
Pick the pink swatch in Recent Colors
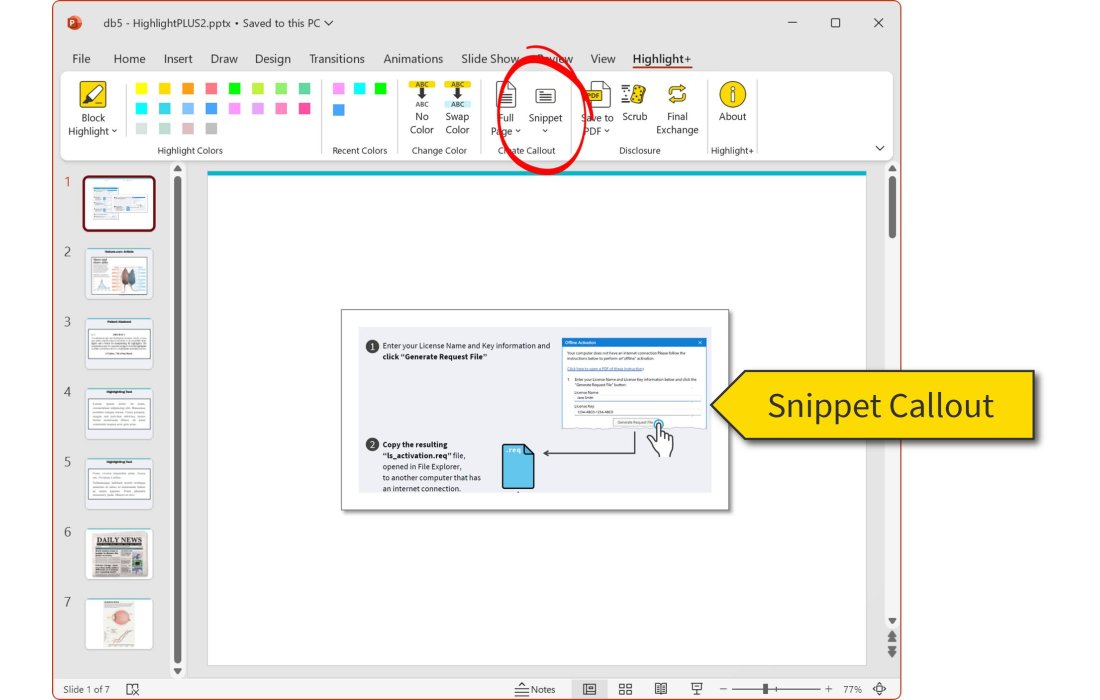pyautogui.click(x=339, y=88)
